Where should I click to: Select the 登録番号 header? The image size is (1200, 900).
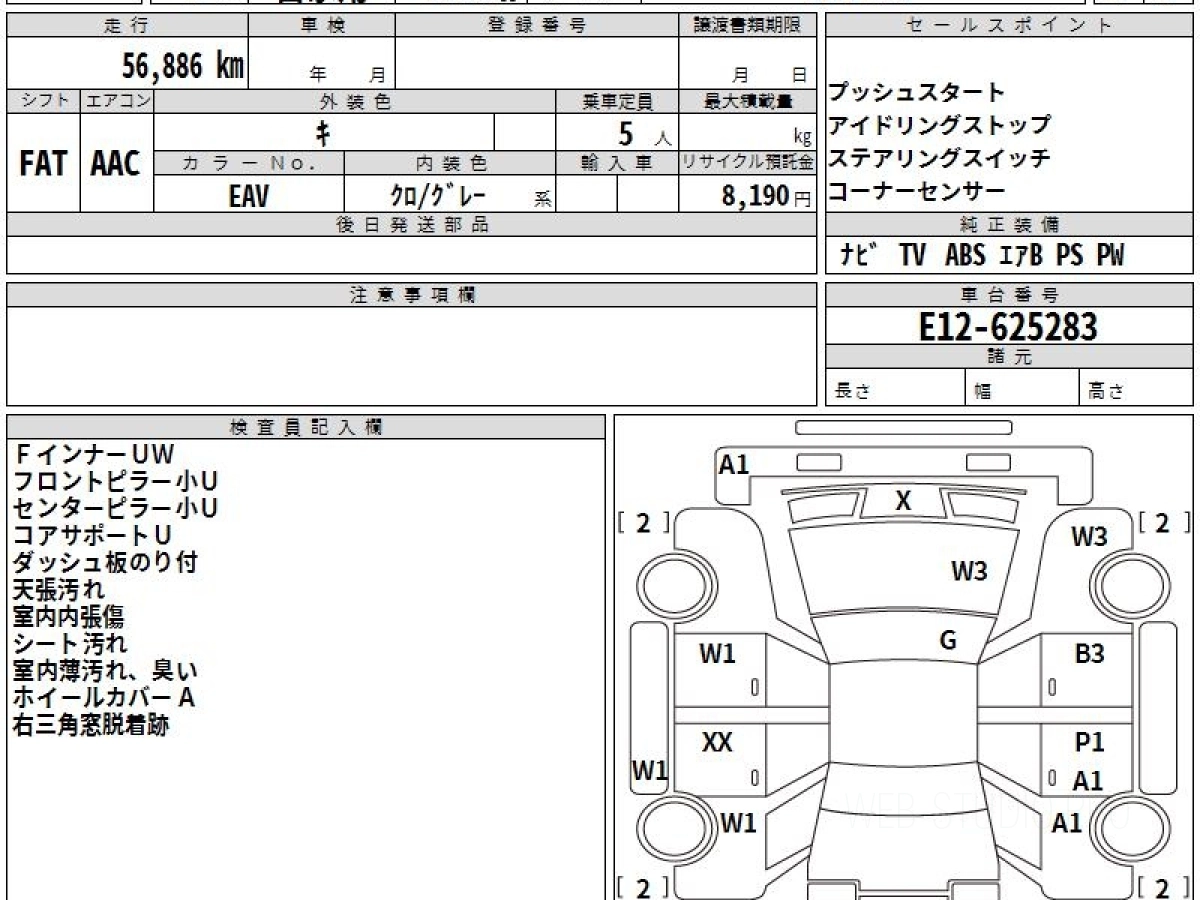[537, 26]
